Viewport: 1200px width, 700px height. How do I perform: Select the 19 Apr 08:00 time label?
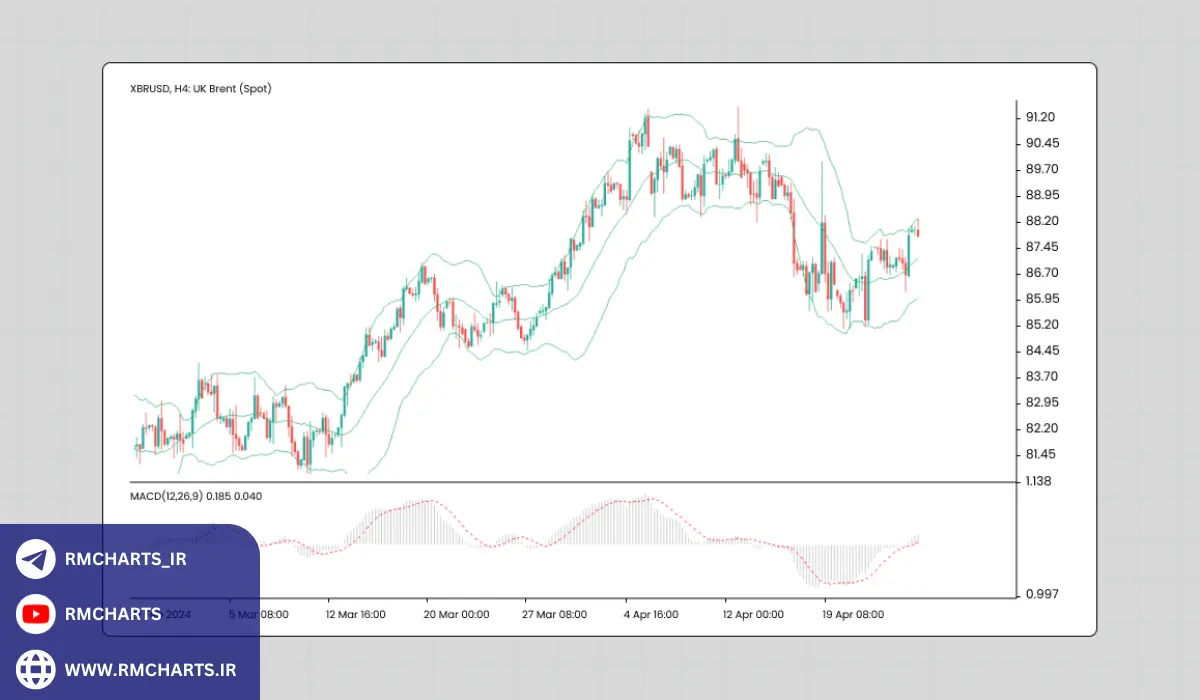click(852, 614)
